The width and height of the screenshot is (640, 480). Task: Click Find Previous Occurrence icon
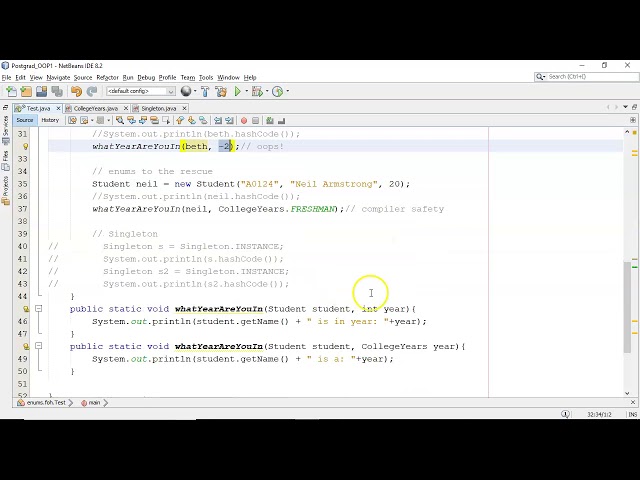point(131,120)
